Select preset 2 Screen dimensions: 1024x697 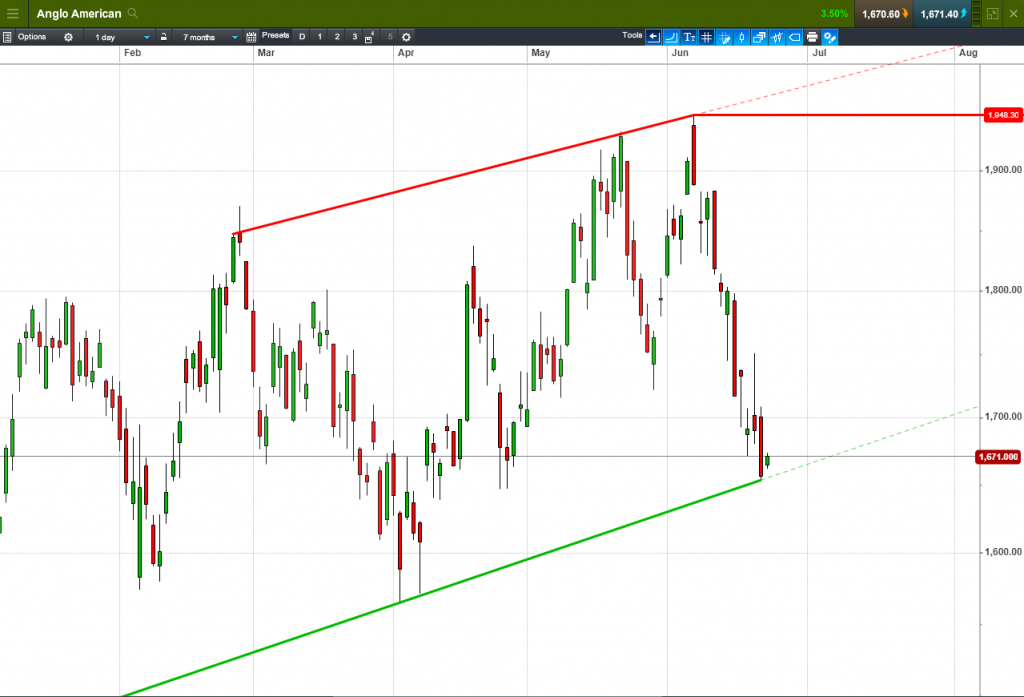(337, 37)
